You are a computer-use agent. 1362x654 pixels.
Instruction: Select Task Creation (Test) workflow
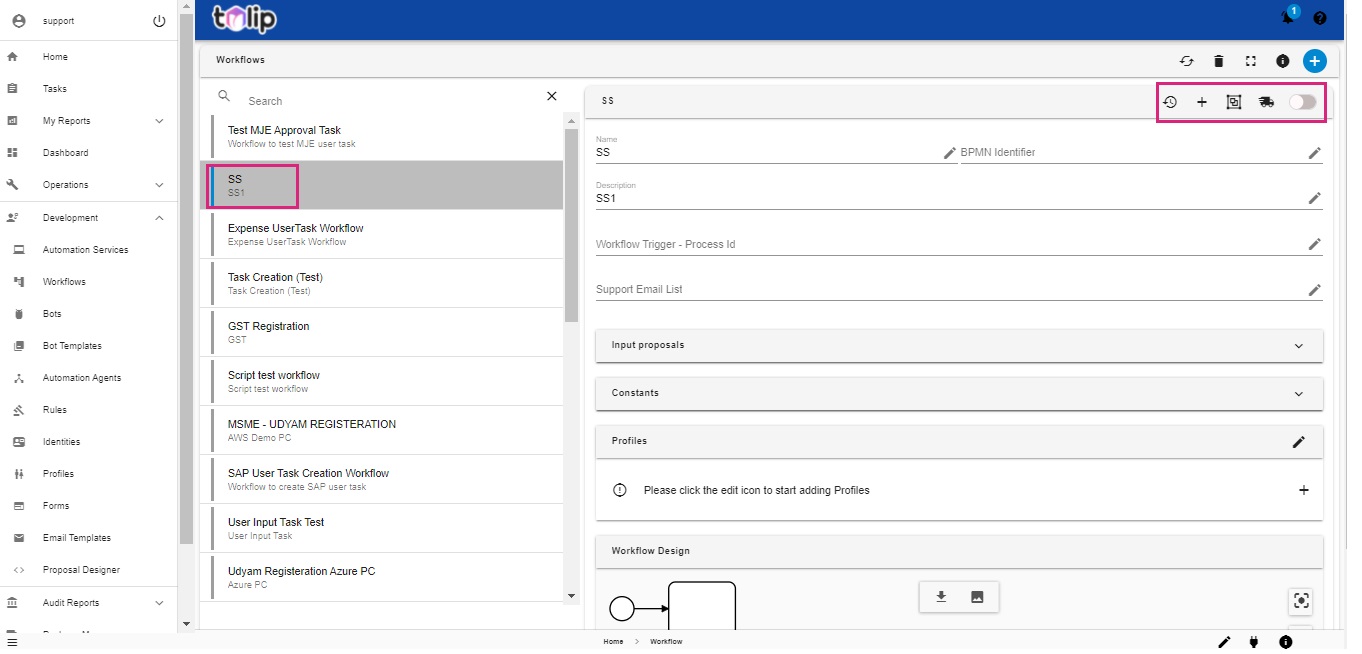[382, 283]
